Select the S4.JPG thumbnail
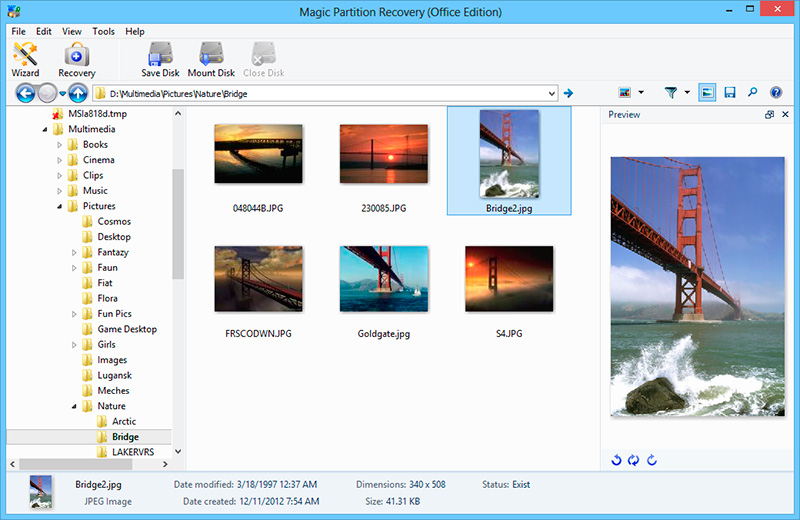The width and height of the screenshot is (800, 520). 509,279
